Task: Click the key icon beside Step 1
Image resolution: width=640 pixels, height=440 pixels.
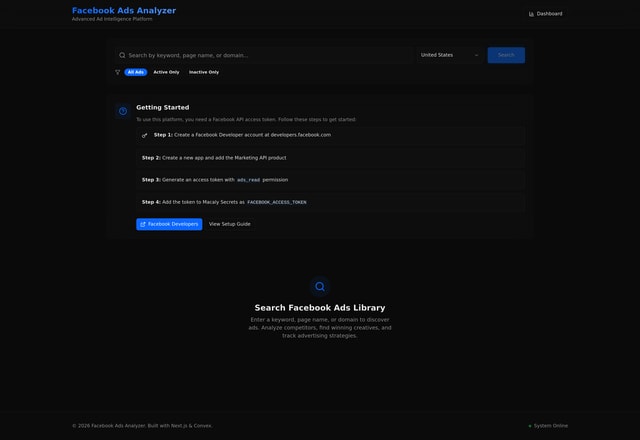Action: 145,135
